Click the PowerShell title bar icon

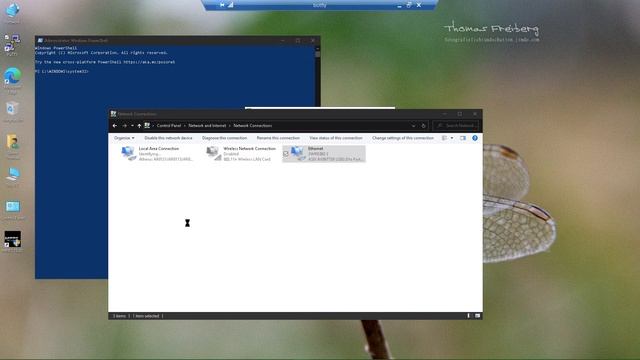pyautogui.click(x=40, y=40)
